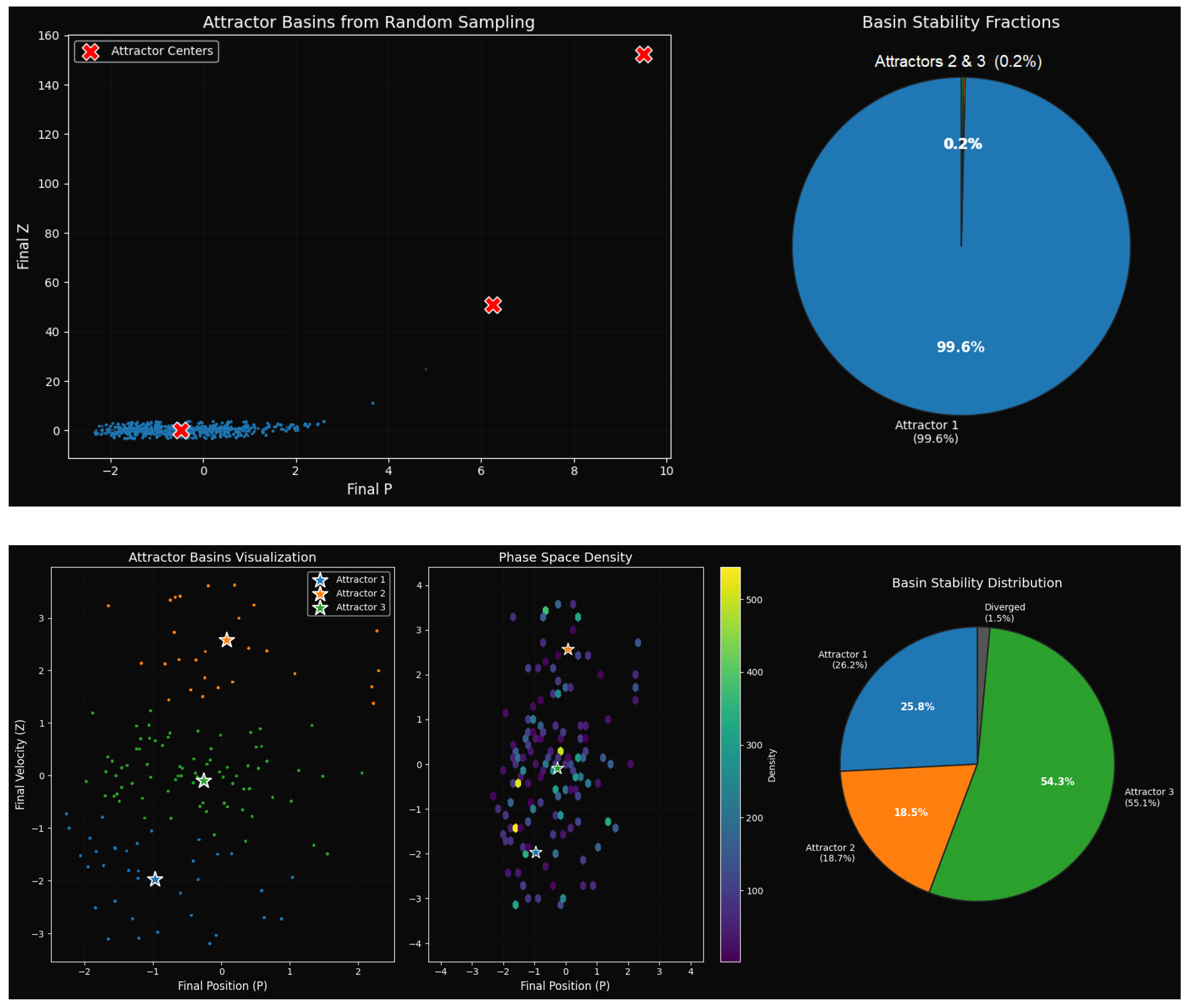Screen dimensions: 1189x1008
Task: Click orange Attractor 2 star in basins visualization
Action: (226, 640)
